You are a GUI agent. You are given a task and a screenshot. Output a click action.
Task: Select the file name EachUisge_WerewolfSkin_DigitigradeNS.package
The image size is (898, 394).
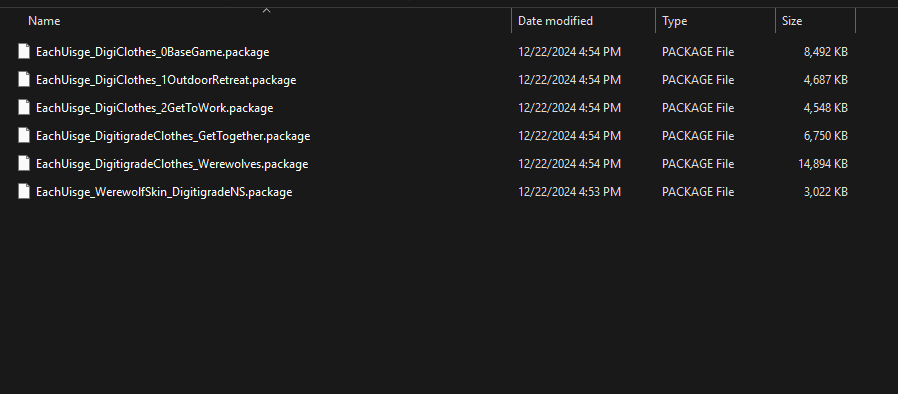[x=164, y=192]
